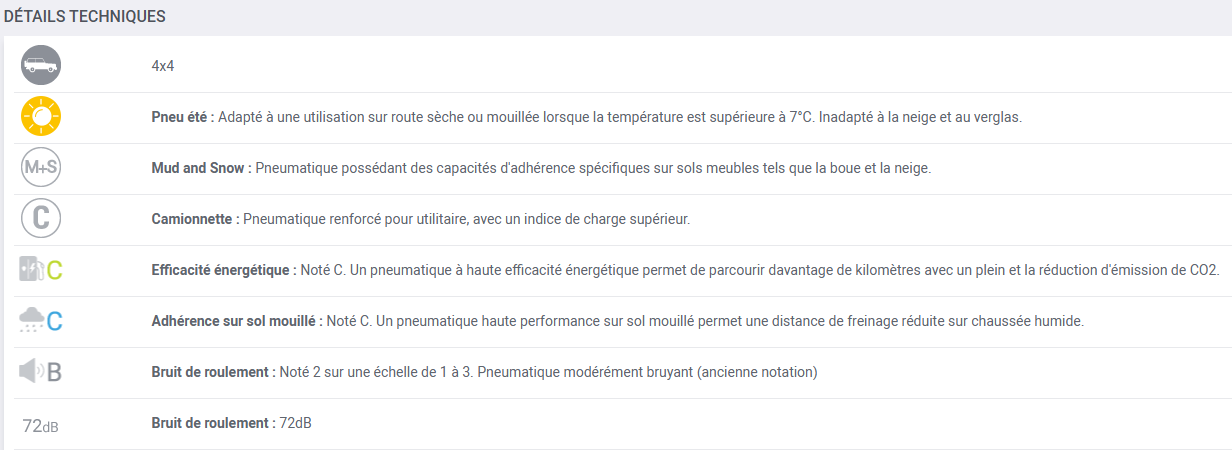Viewport: 1232px width, 450px height.
Task: Click the blue C wet grip rating letter
Action: coord(55,321)
